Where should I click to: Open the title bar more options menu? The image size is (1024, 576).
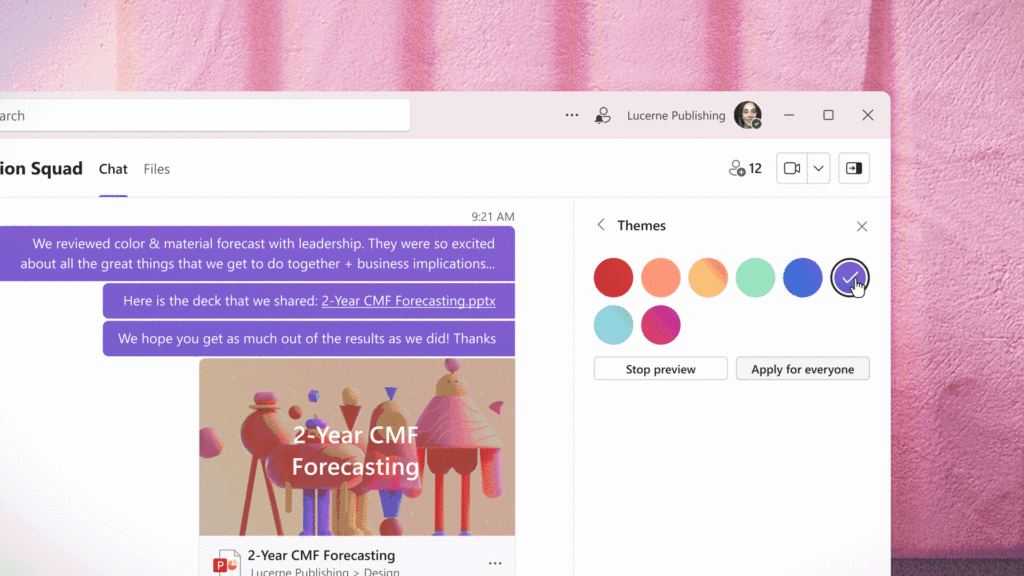[x=571, y=115]
